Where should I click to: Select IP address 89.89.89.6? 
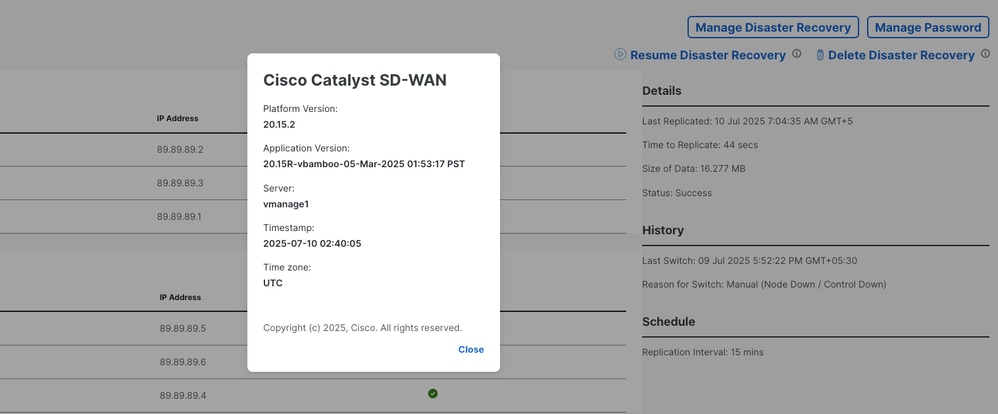(x=183, y=362)
